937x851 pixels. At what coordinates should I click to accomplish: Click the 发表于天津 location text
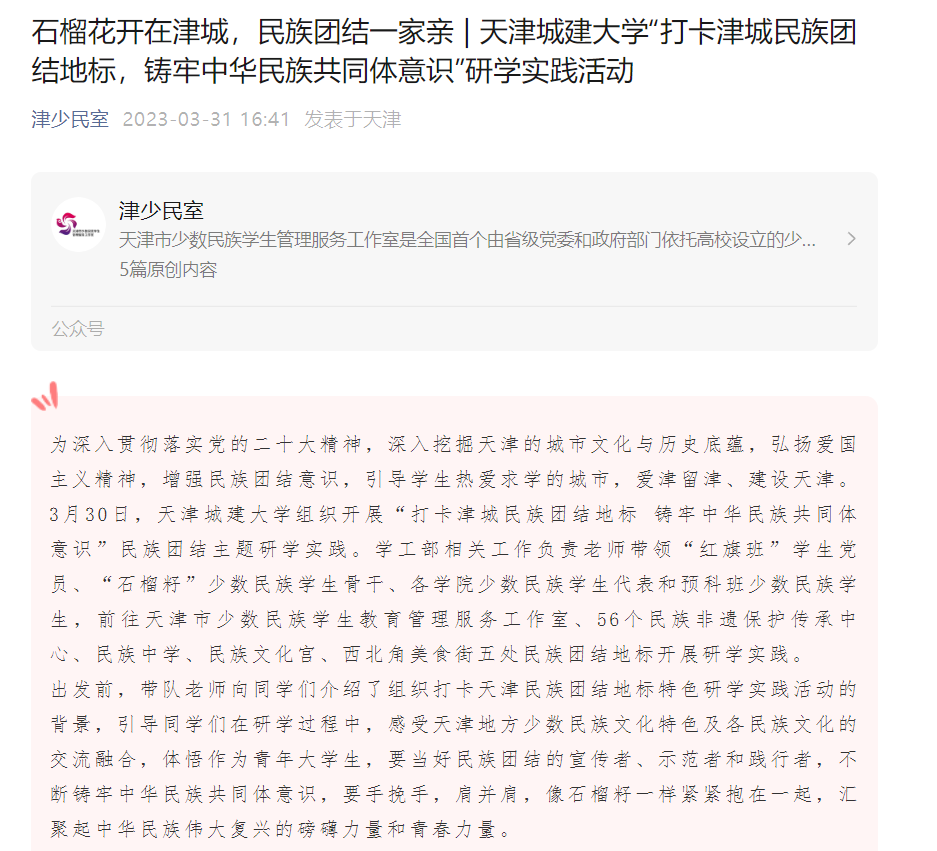[353, 120]
